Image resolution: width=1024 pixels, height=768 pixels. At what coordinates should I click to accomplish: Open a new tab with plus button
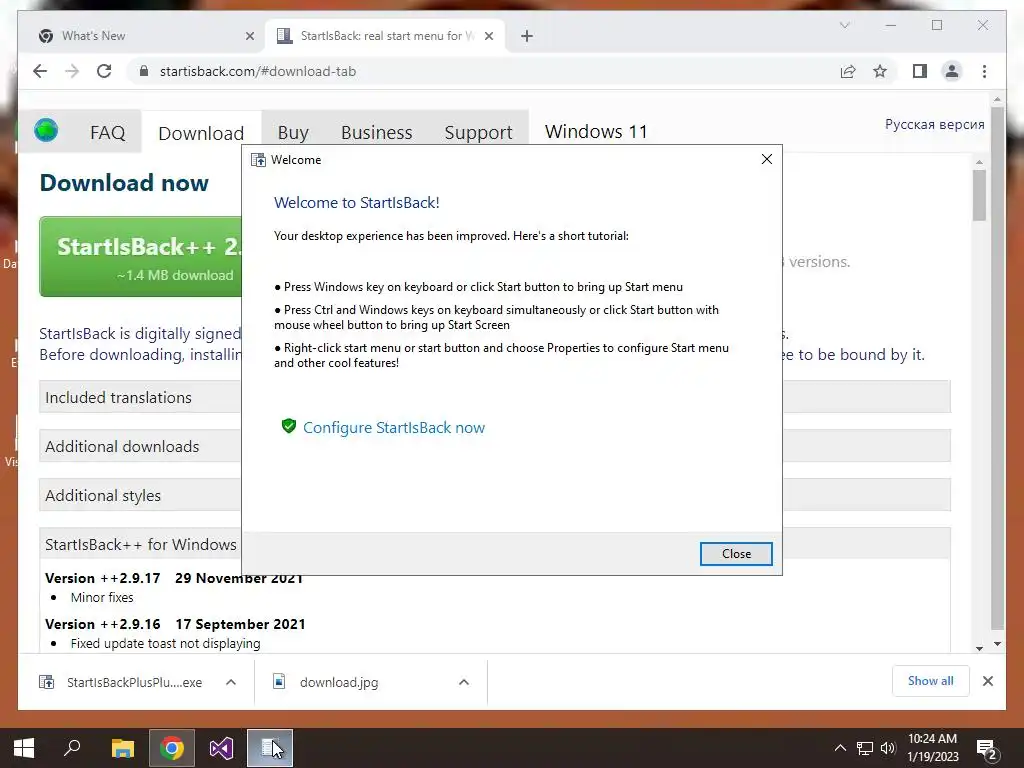tap(527, 36)
